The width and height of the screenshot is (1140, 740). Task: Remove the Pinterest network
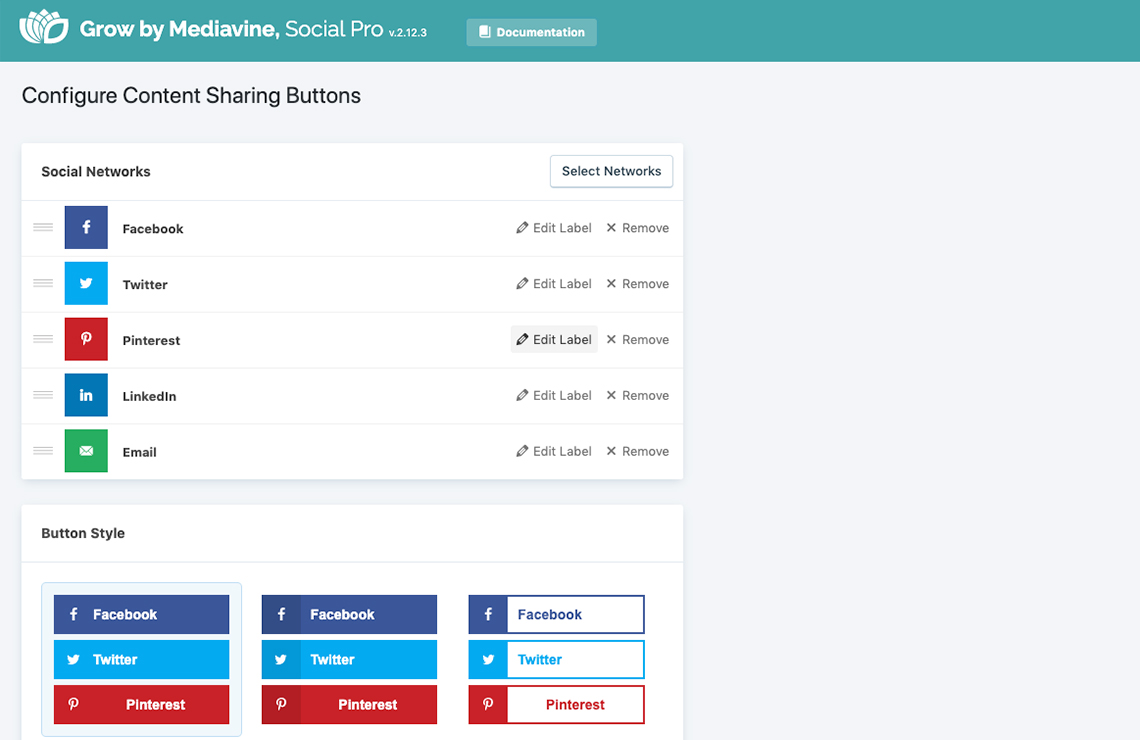point(638,339)
